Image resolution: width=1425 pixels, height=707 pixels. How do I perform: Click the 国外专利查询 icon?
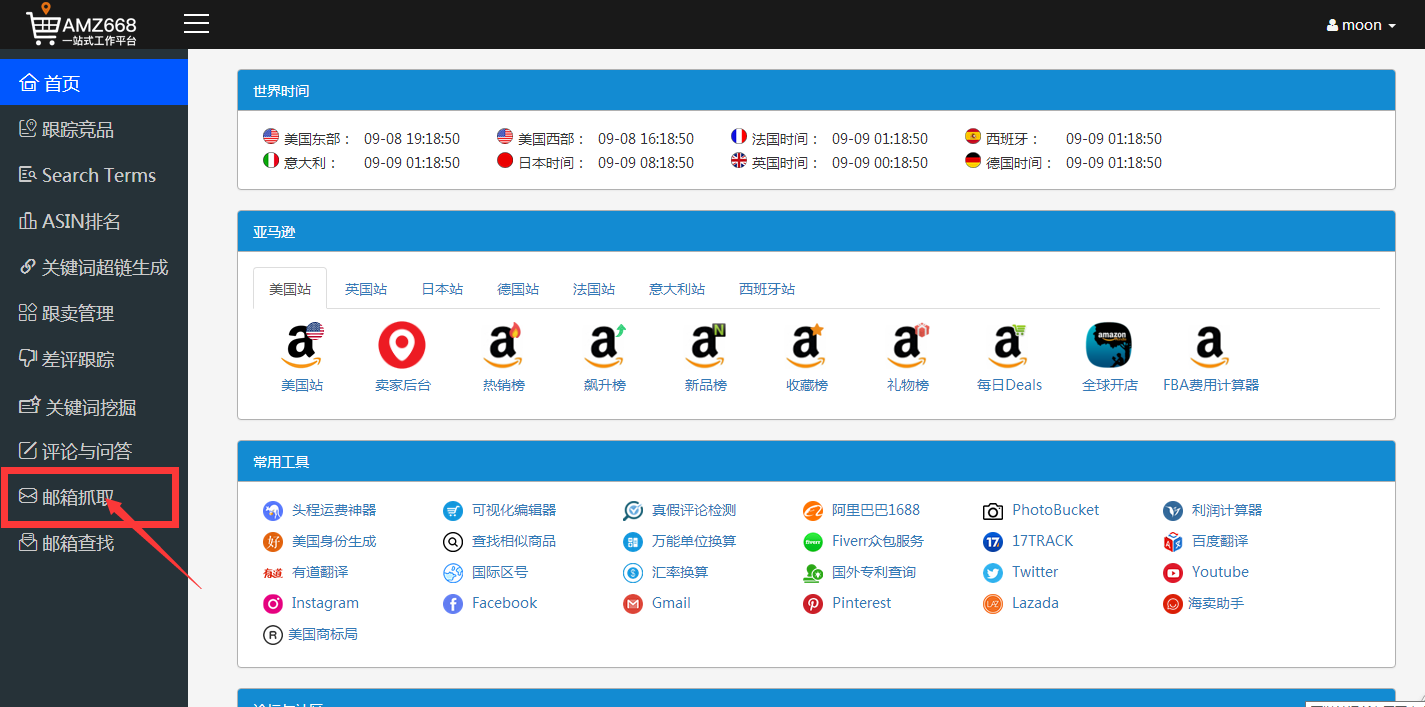point(813,573)
